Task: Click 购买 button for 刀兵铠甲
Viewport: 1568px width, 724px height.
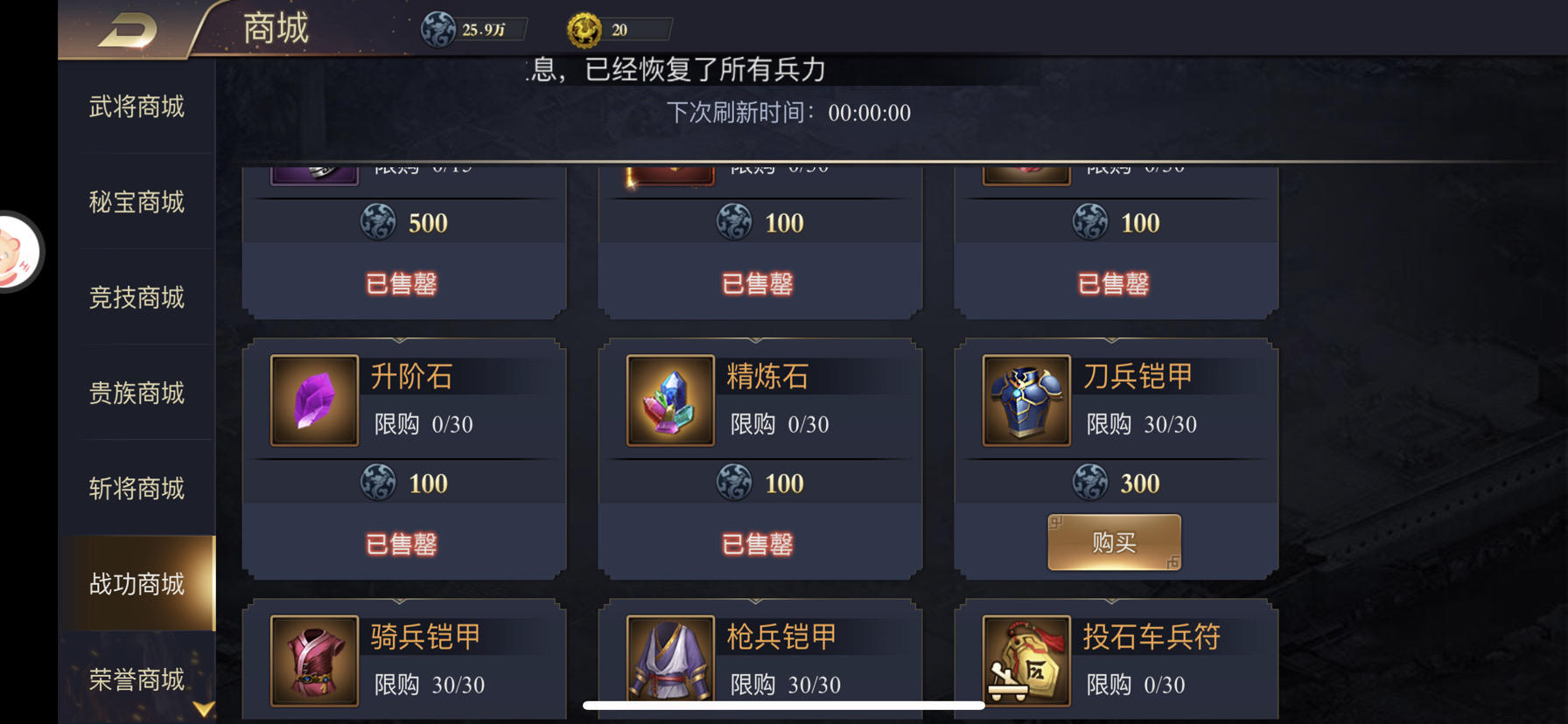Action: pyautogui.click(x=1114, y=542)
